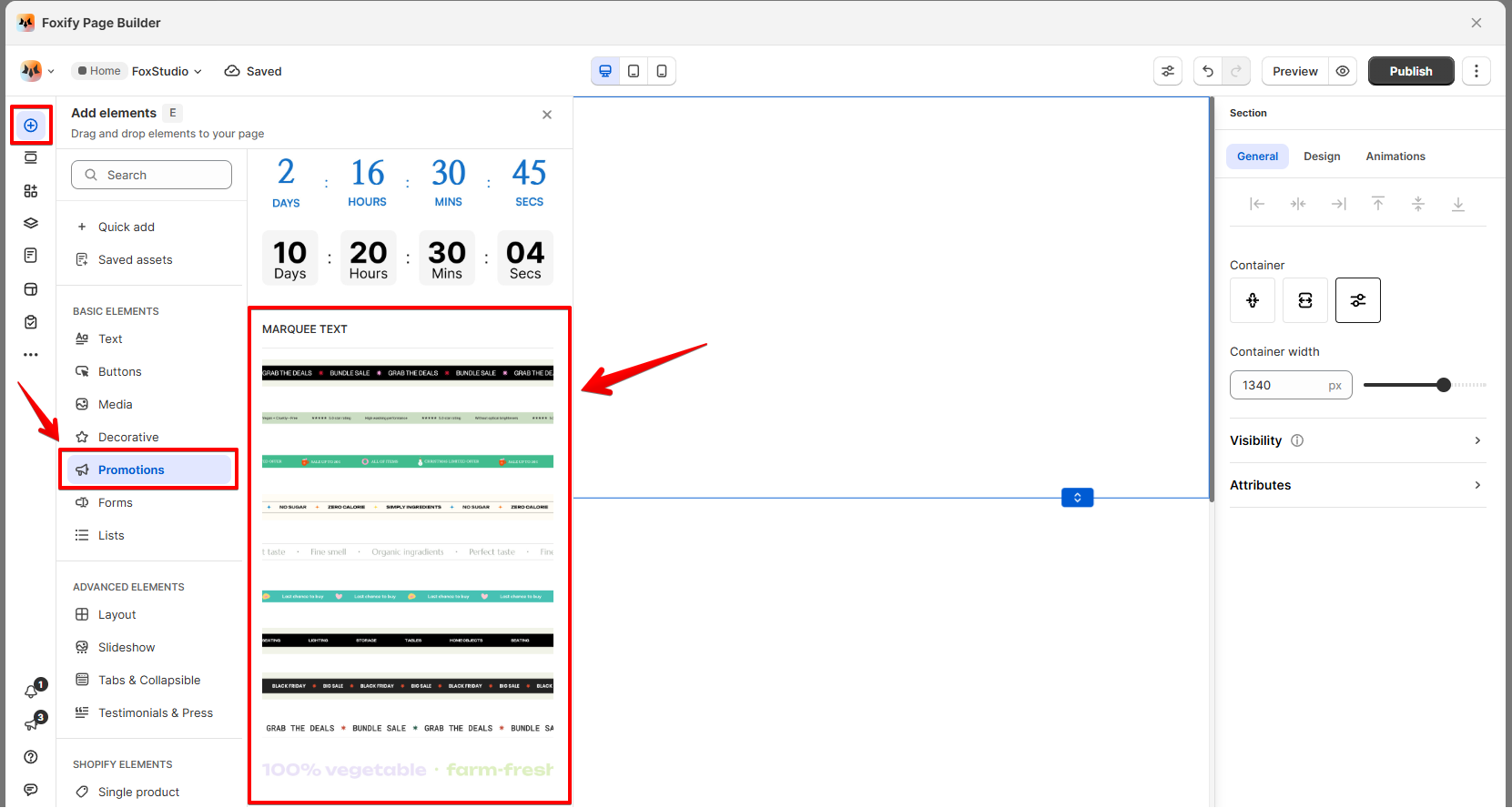Click the align left edge icon
Screen dimensions: 1512x808
point(1257,204)
